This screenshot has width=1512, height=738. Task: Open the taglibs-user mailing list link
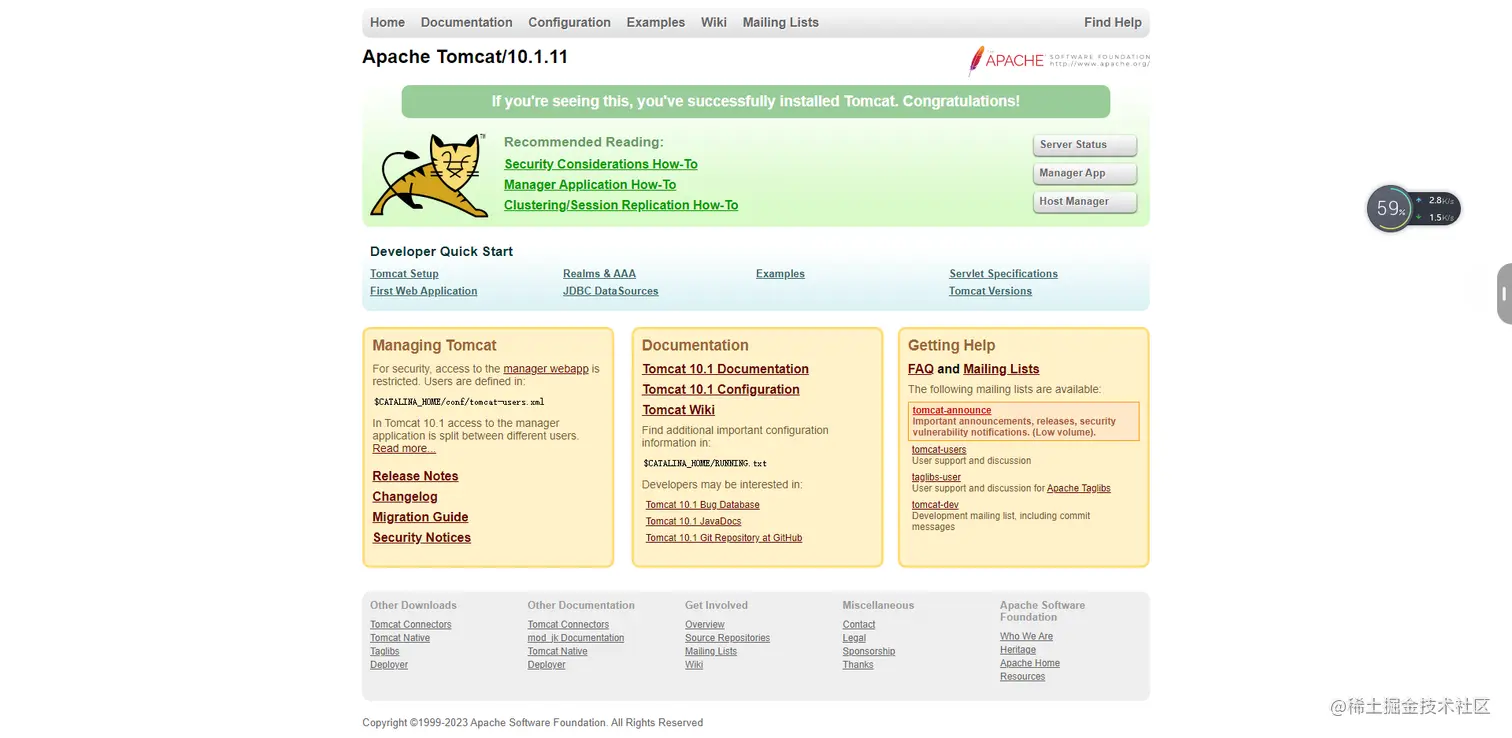[x=936, y=477]
